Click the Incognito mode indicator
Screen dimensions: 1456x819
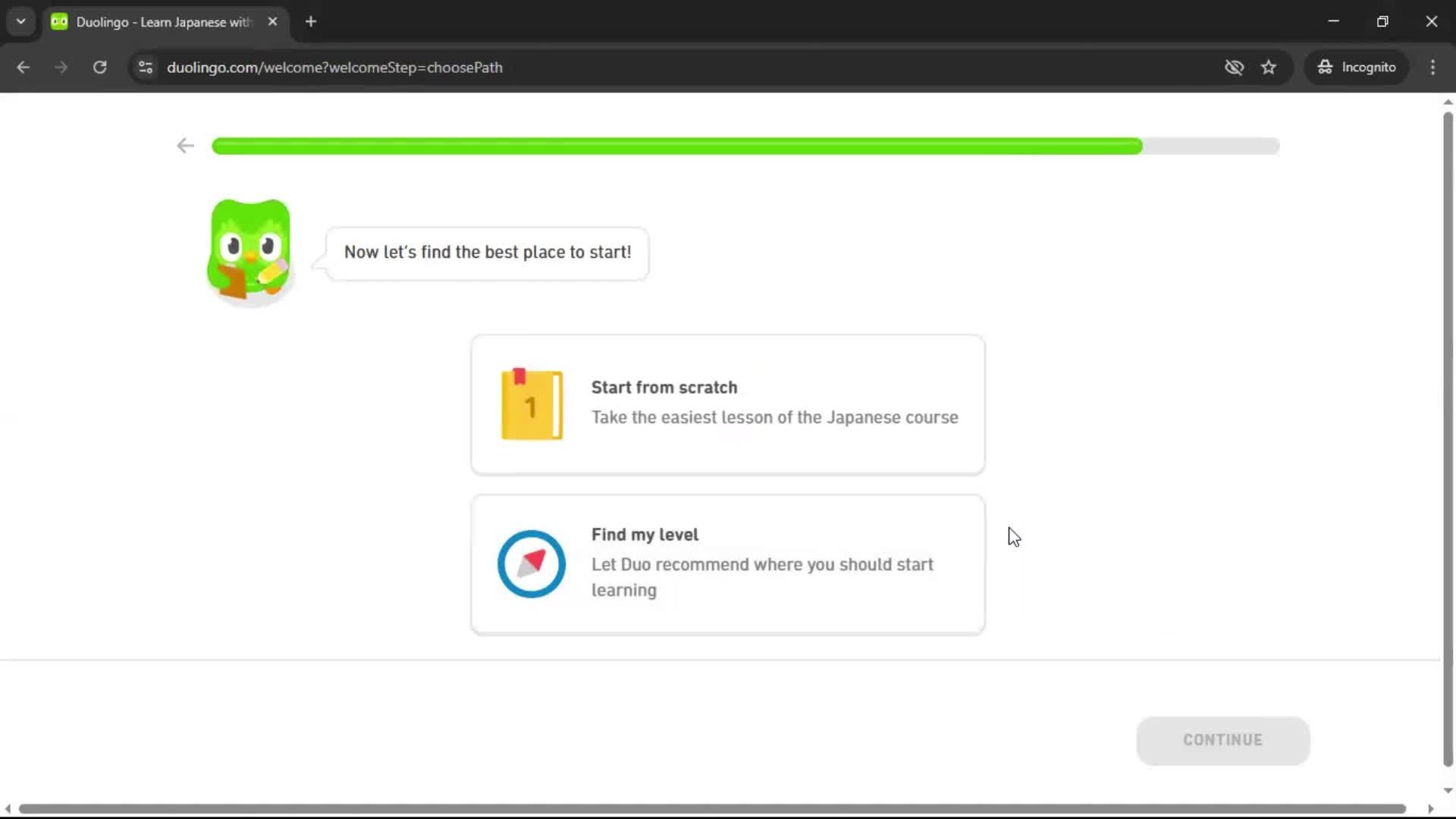coord(1357,67)
